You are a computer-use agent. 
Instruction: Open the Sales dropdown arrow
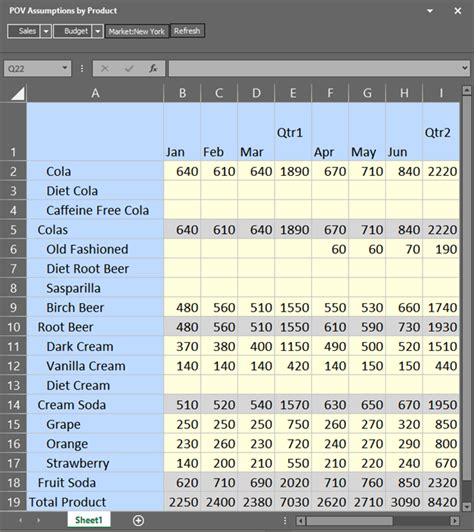click(46, 31)
